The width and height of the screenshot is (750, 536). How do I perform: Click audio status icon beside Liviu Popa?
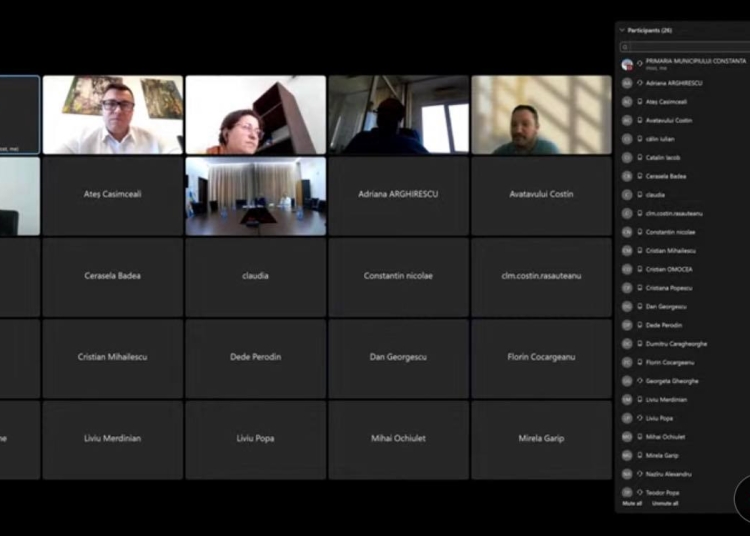[640, 418]
